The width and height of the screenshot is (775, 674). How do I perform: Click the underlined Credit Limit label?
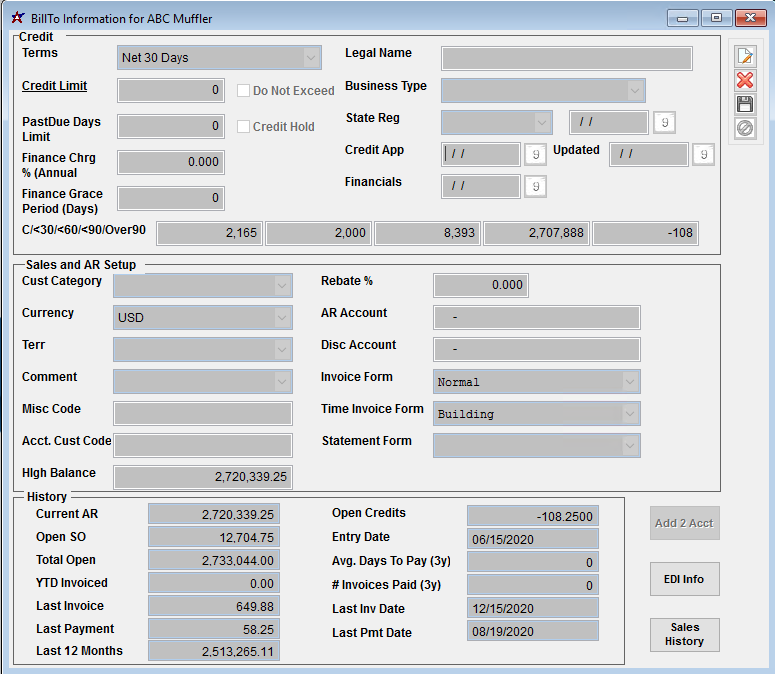pyautogui.click(x=55, y=86)
